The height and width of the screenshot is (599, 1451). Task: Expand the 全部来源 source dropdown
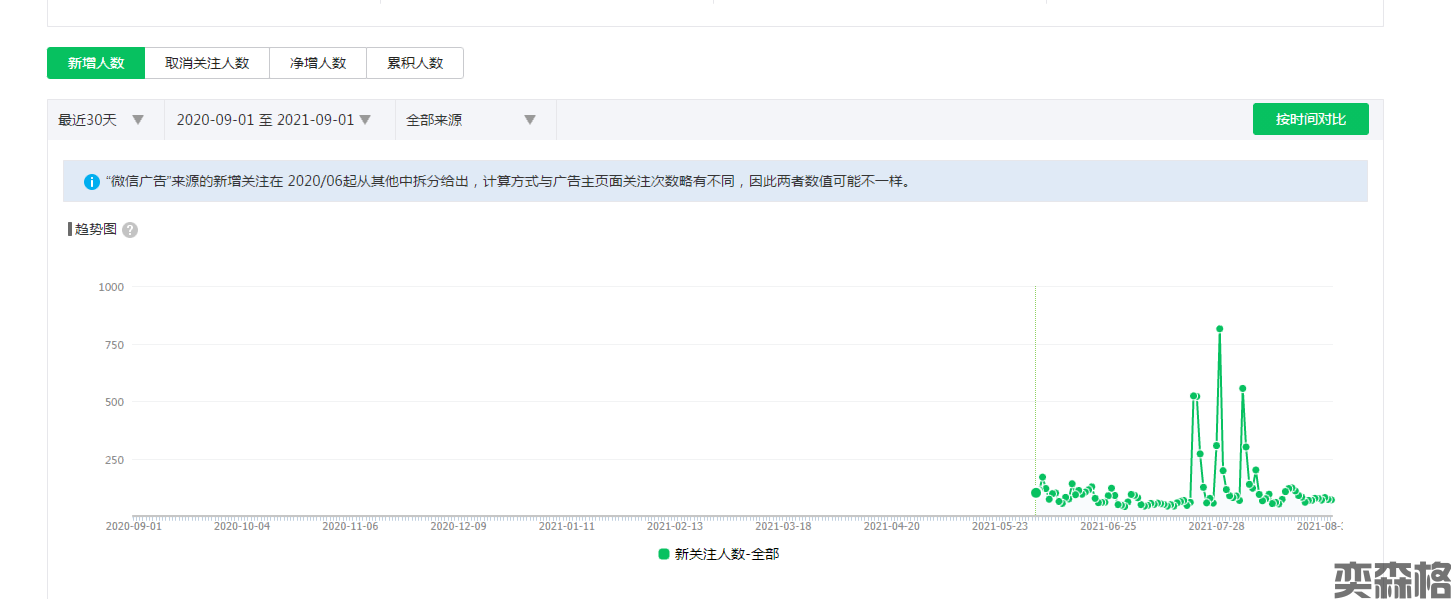coord(471,120)
